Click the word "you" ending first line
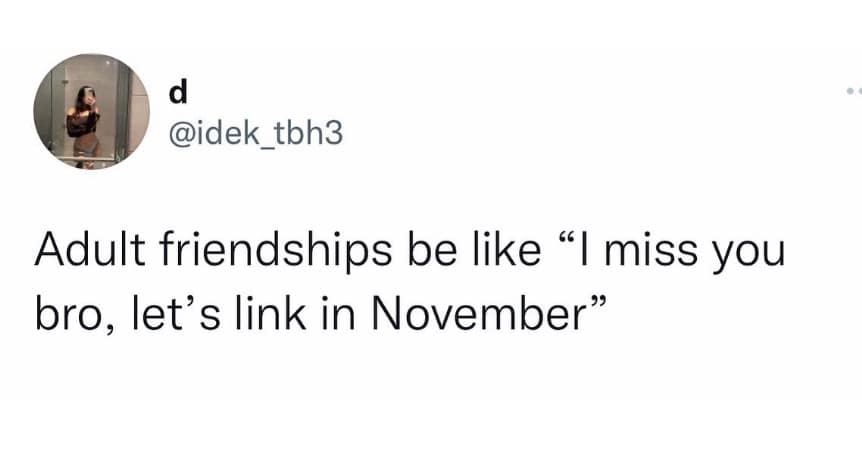Screen dimensions: 862x476 (749, 255)
